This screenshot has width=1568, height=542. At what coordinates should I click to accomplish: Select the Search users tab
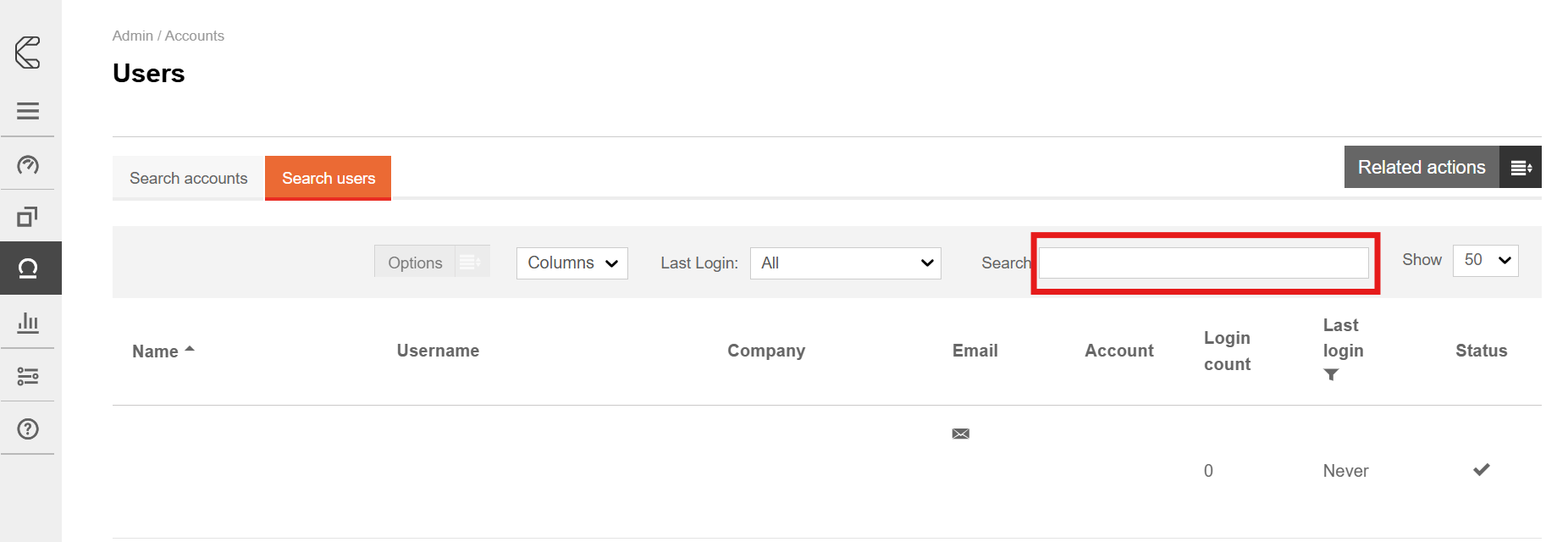pos(329,179)
